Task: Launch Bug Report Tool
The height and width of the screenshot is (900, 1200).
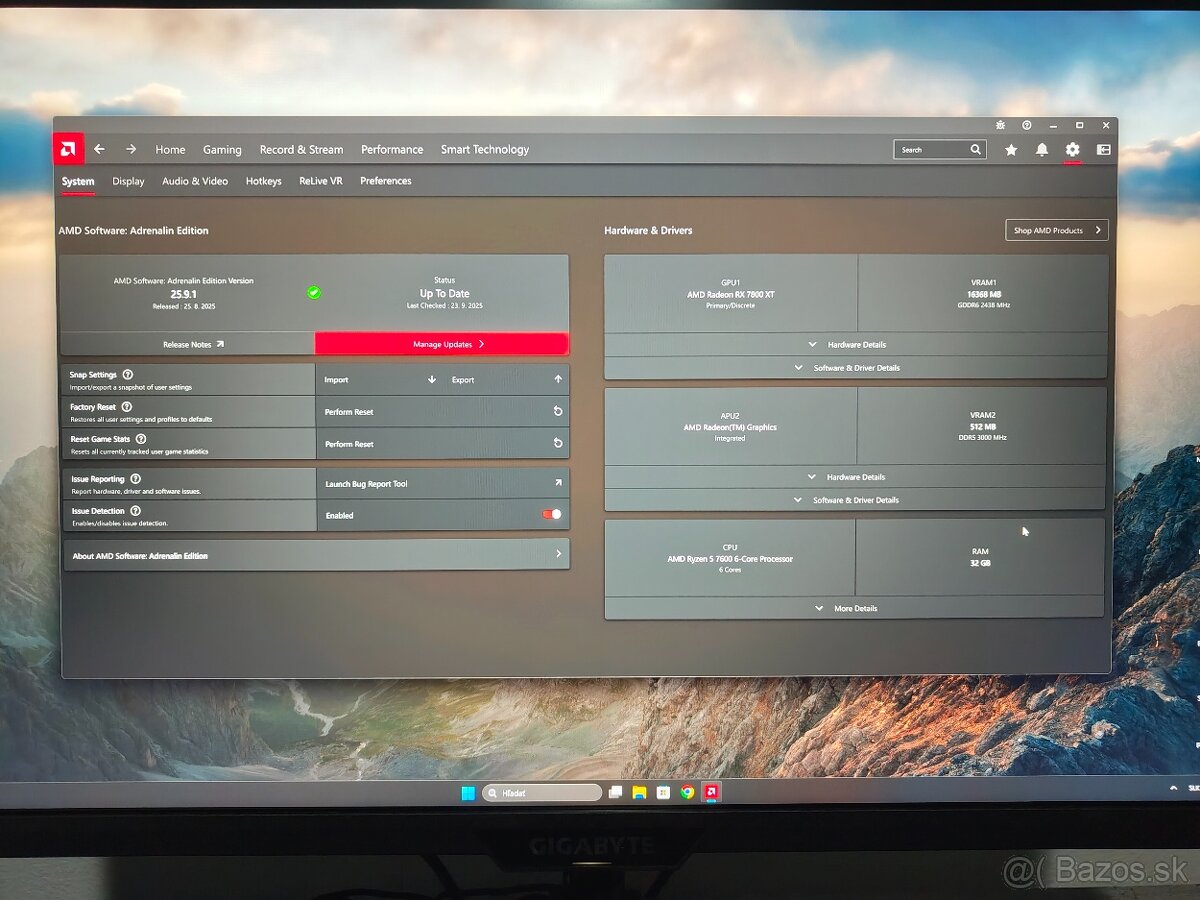Action: tap(442, 484)
